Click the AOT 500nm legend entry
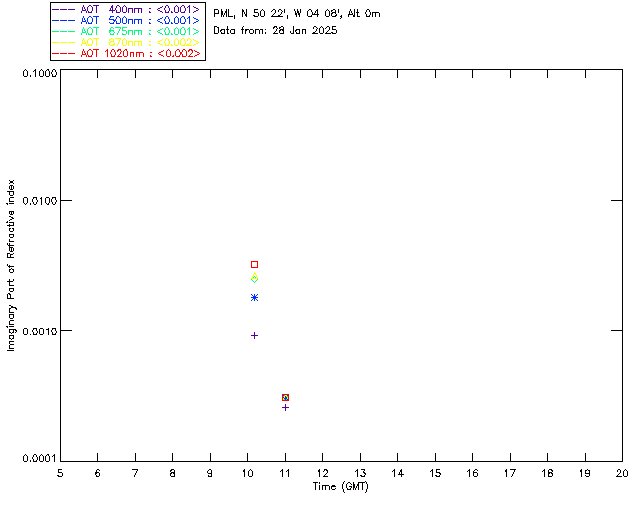This screenshot has height=512, width=640. pos(127,20)
